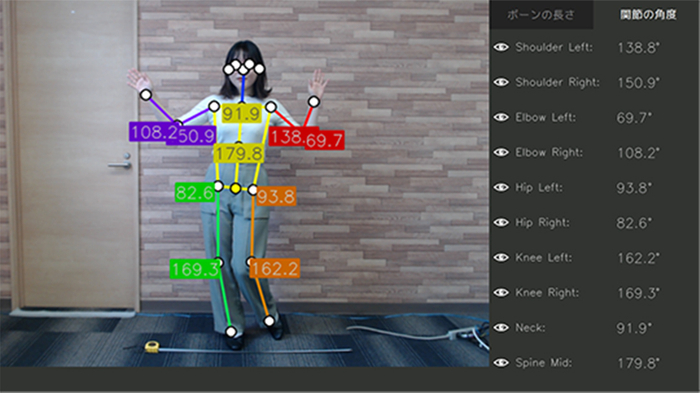Switch to the ボーンの長さ tab
The image size is (700, 393).
(x=542, y=15)
